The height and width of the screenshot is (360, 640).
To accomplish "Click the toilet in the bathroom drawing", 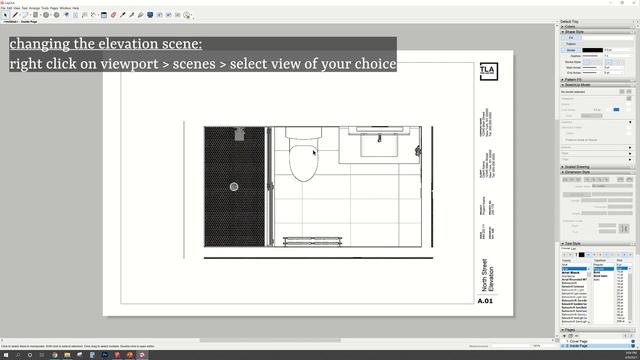I will point(303,154).
